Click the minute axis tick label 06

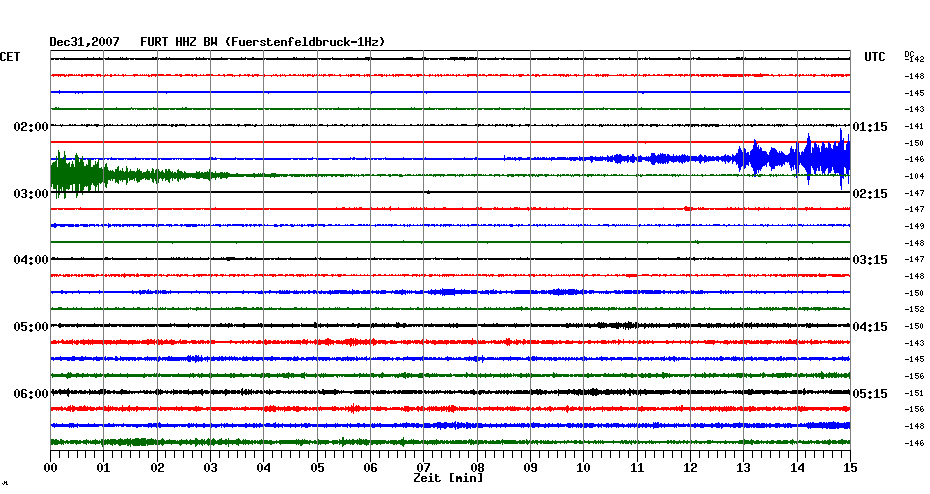click(x=370, y=468)
